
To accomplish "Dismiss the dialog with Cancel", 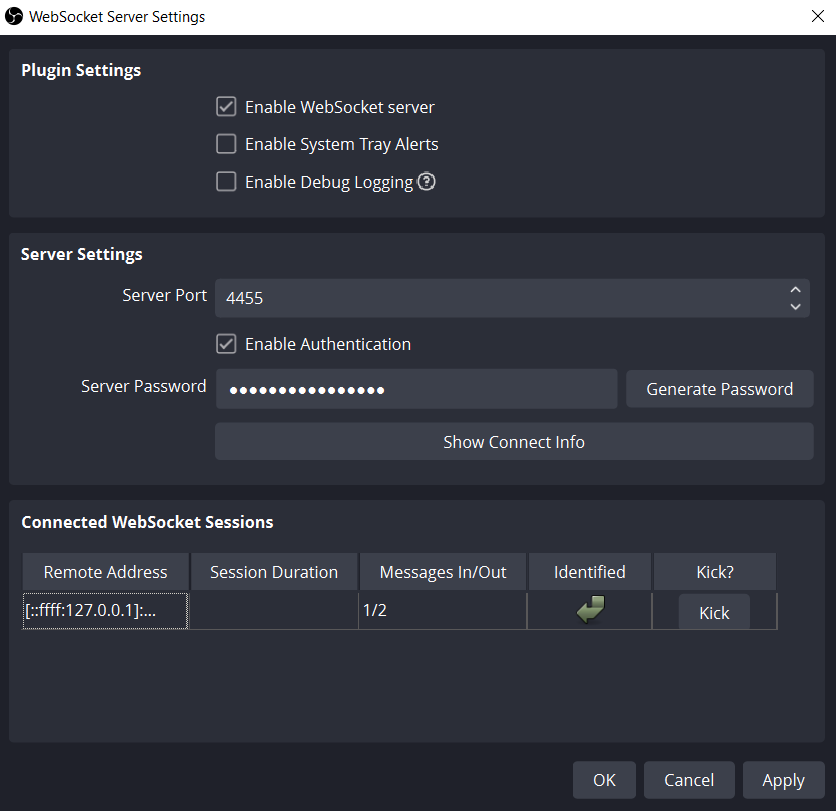I will pos(689,780).
